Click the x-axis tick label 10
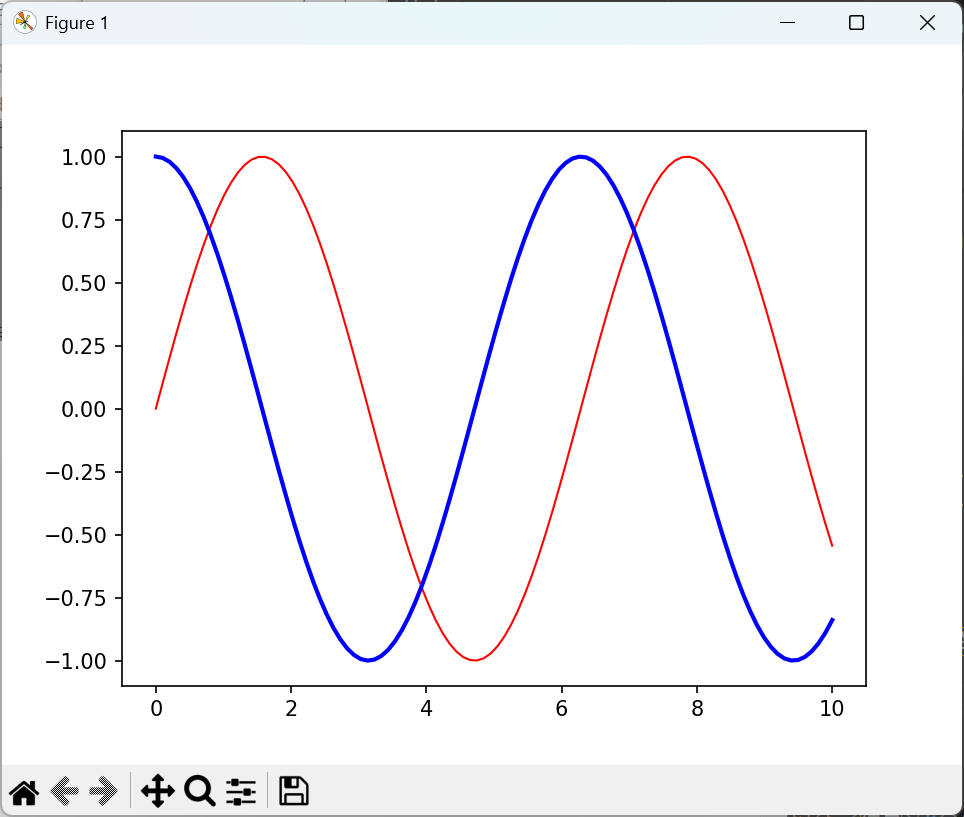Viewport: 964px width, 817px height. point(832,709)
